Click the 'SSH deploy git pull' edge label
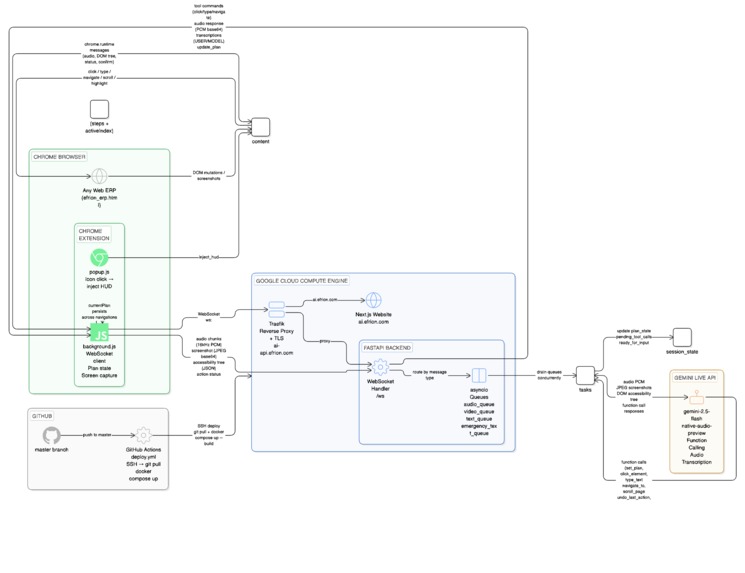 pyautogui.click(x=209, y=435)
